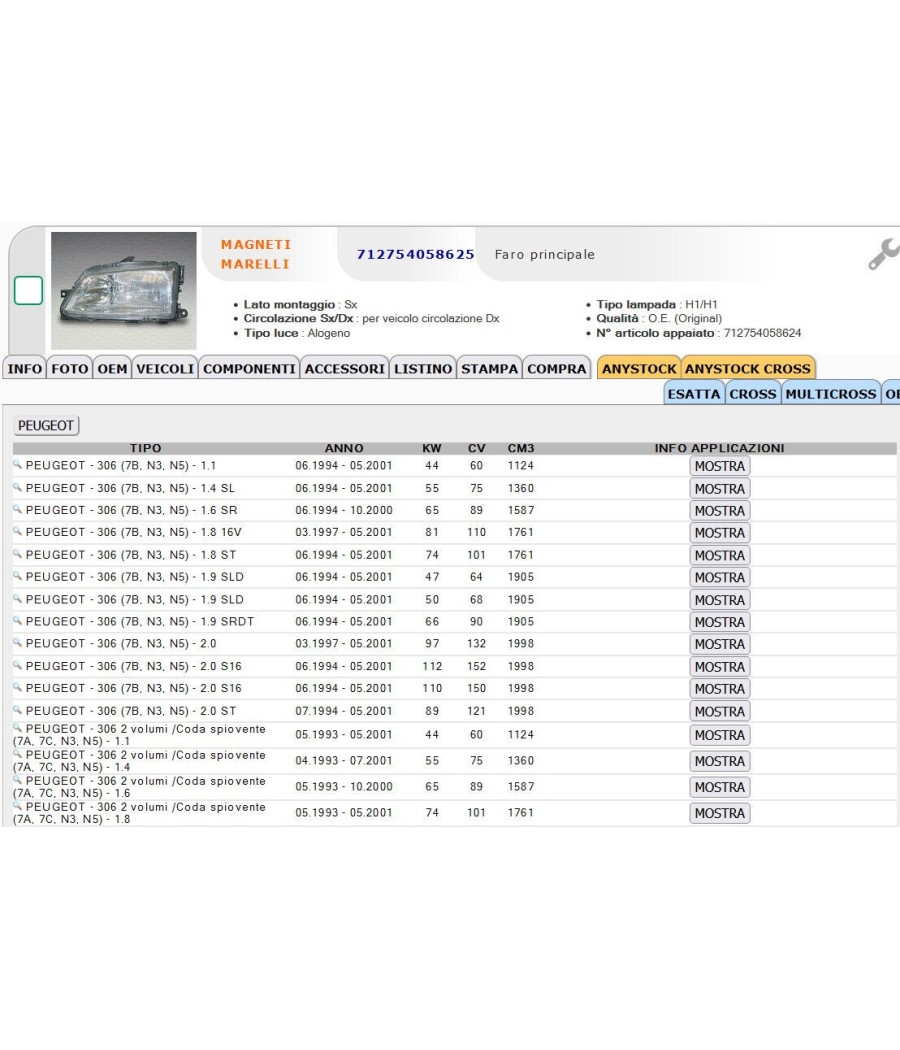
Task: Click magnifier icon beside 306 1.4 SL
Action: tap(17, 487)
